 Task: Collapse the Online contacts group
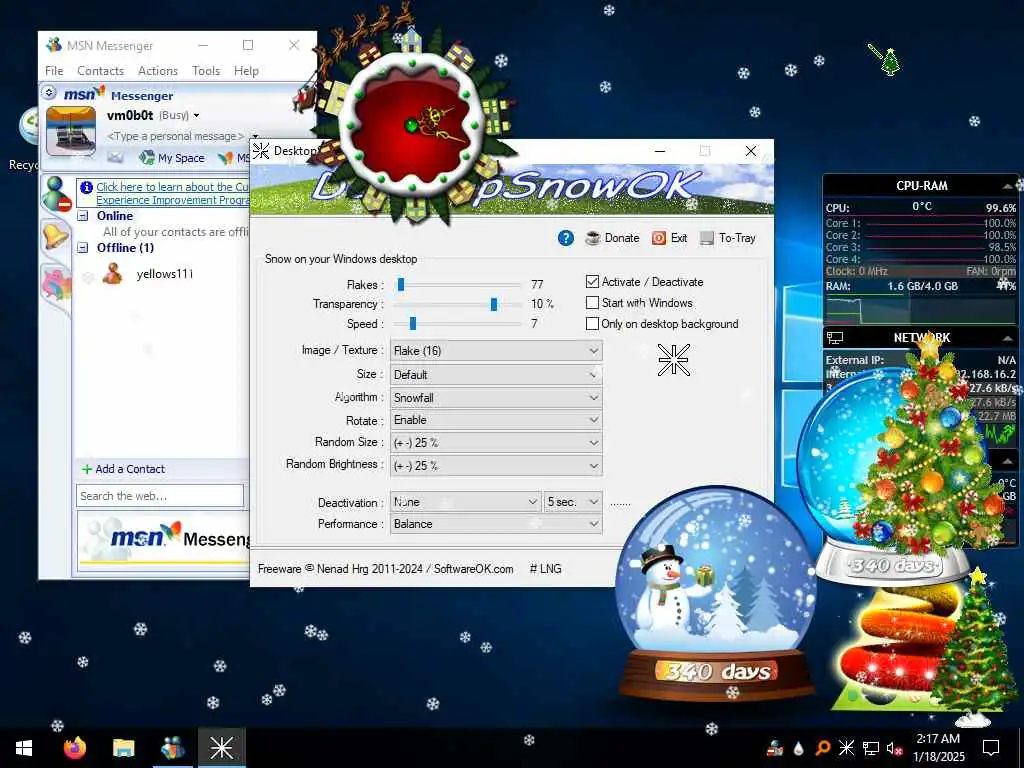pyautogui.click(x=83, y=216)
